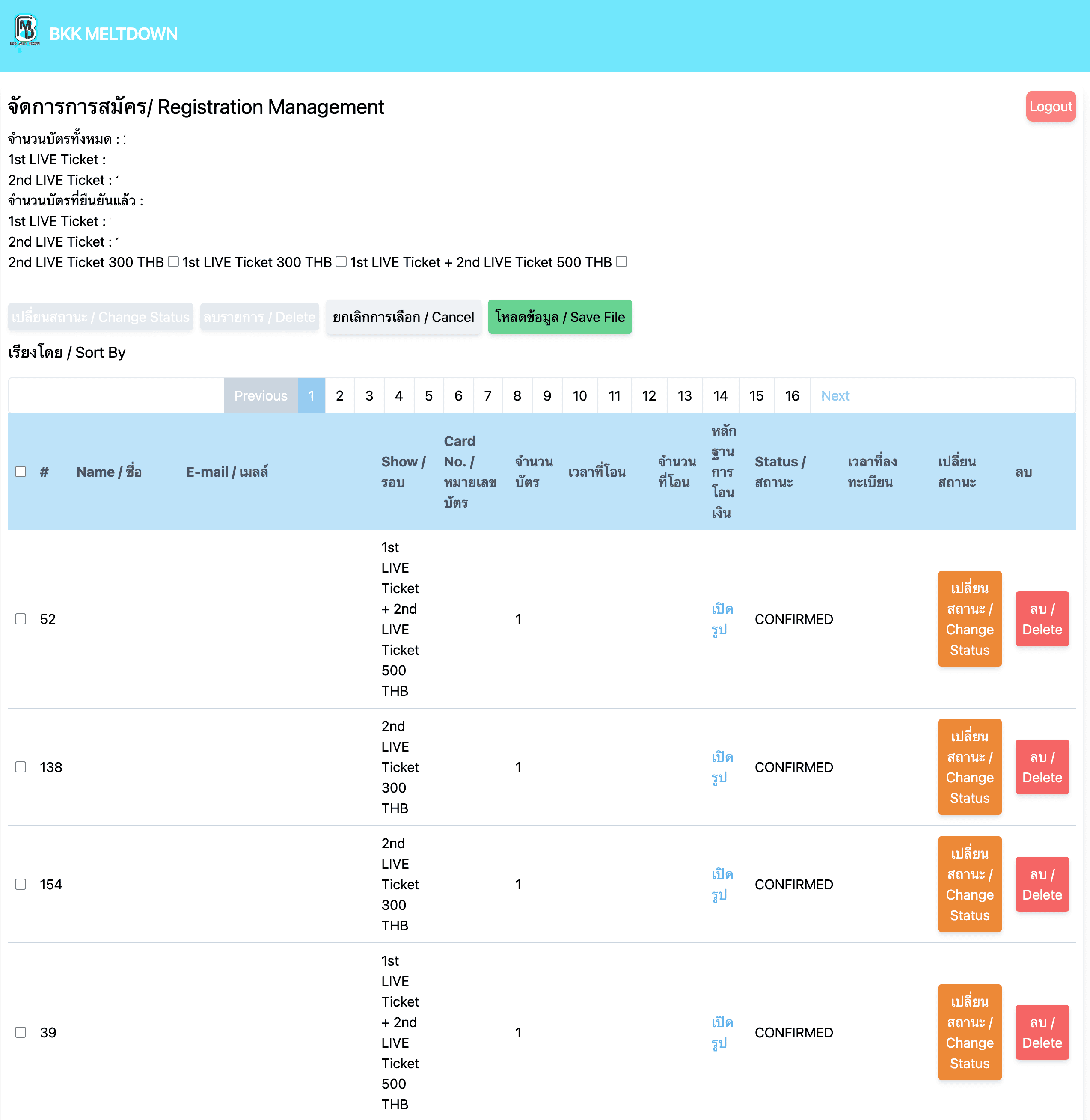Jump to page 16 in pagination
1090x1120 pixels.
pos(792,396)
